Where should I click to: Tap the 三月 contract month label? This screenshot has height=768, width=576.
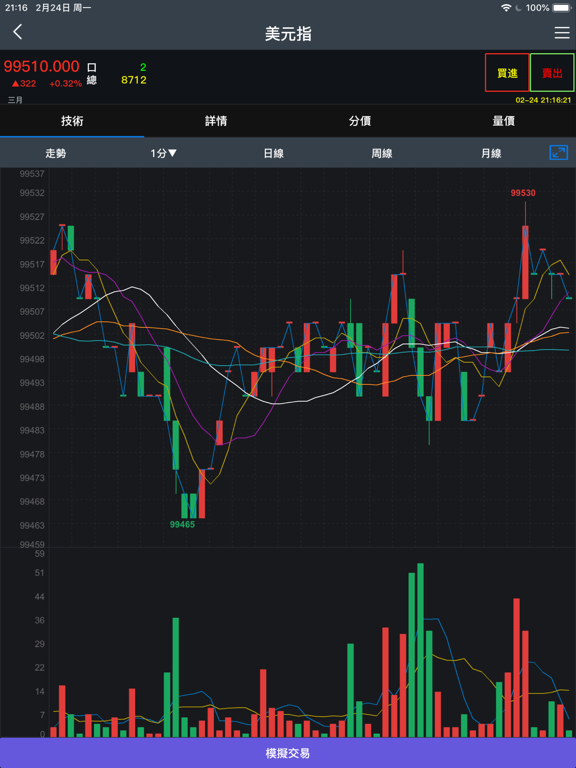click(15, 100)
